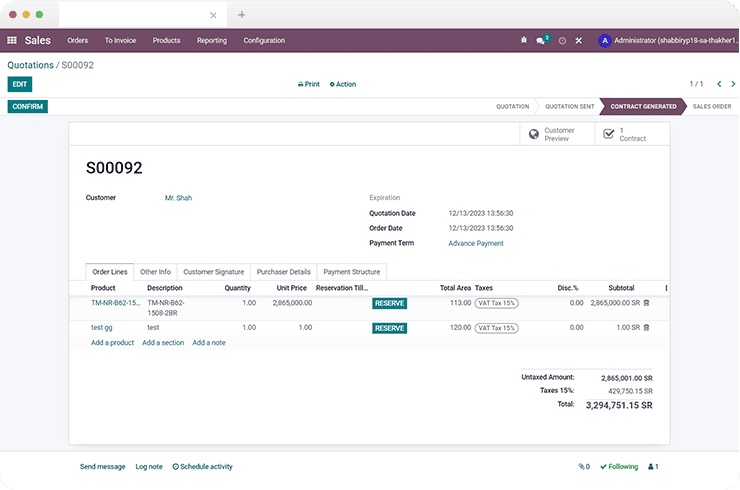Delete the test gg order line
This screenshot has width=740, height=490.
pos(646,327)
